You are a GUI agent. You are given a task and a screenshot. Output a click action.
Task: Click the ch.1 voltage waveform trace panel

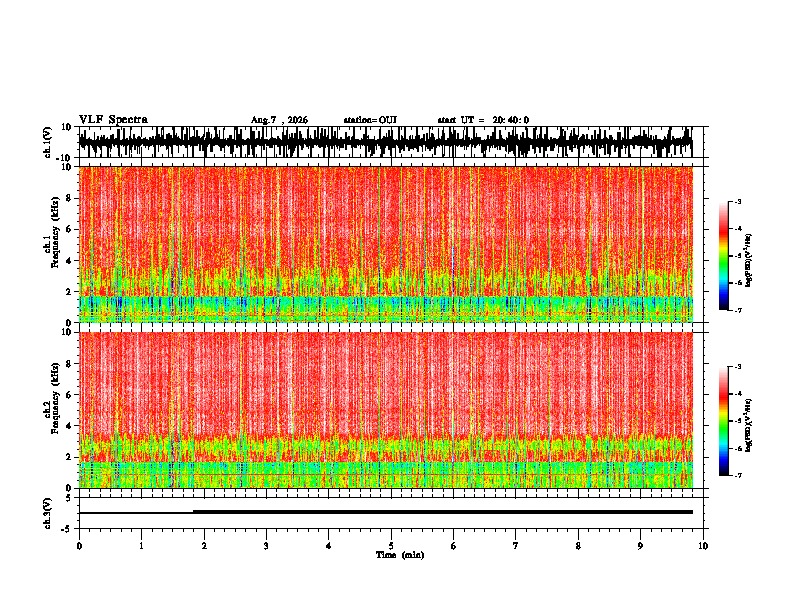tap(393, 142)
